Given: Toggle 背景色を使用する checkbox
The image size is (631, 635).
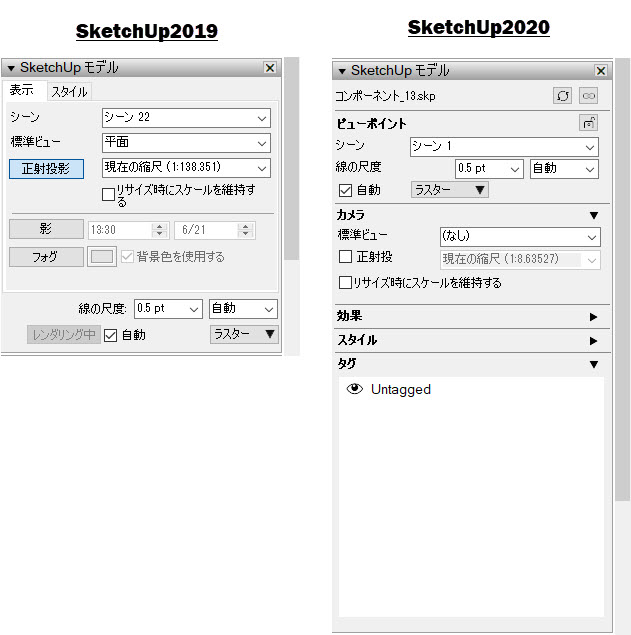Looking at the screenshot, I should click(127, 256).
